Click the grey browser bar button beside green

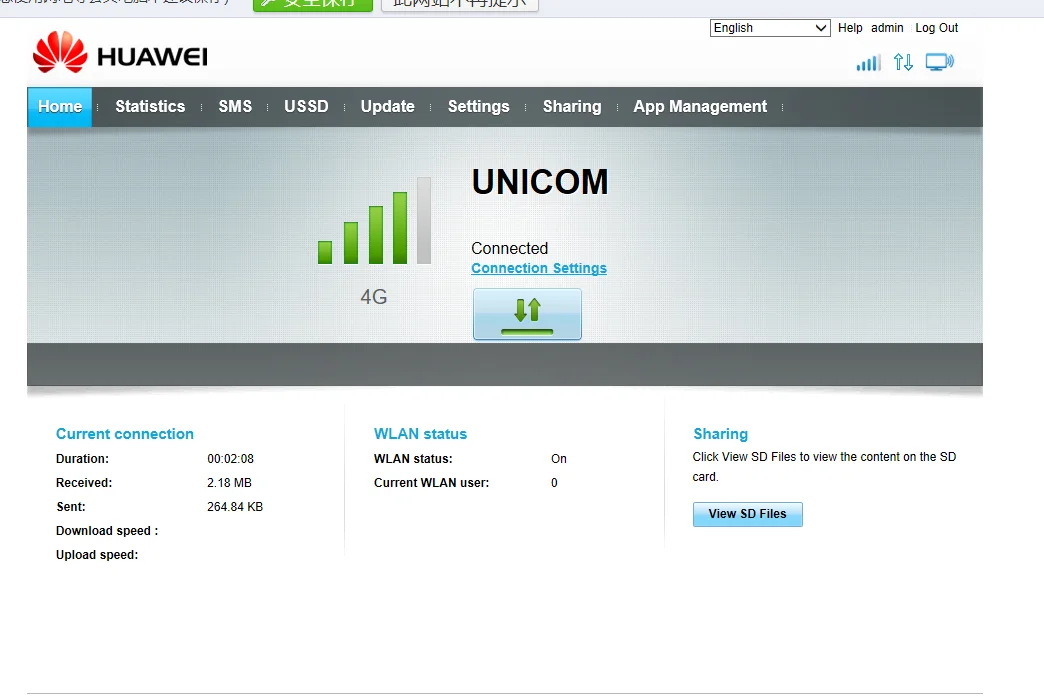(459, 4)
